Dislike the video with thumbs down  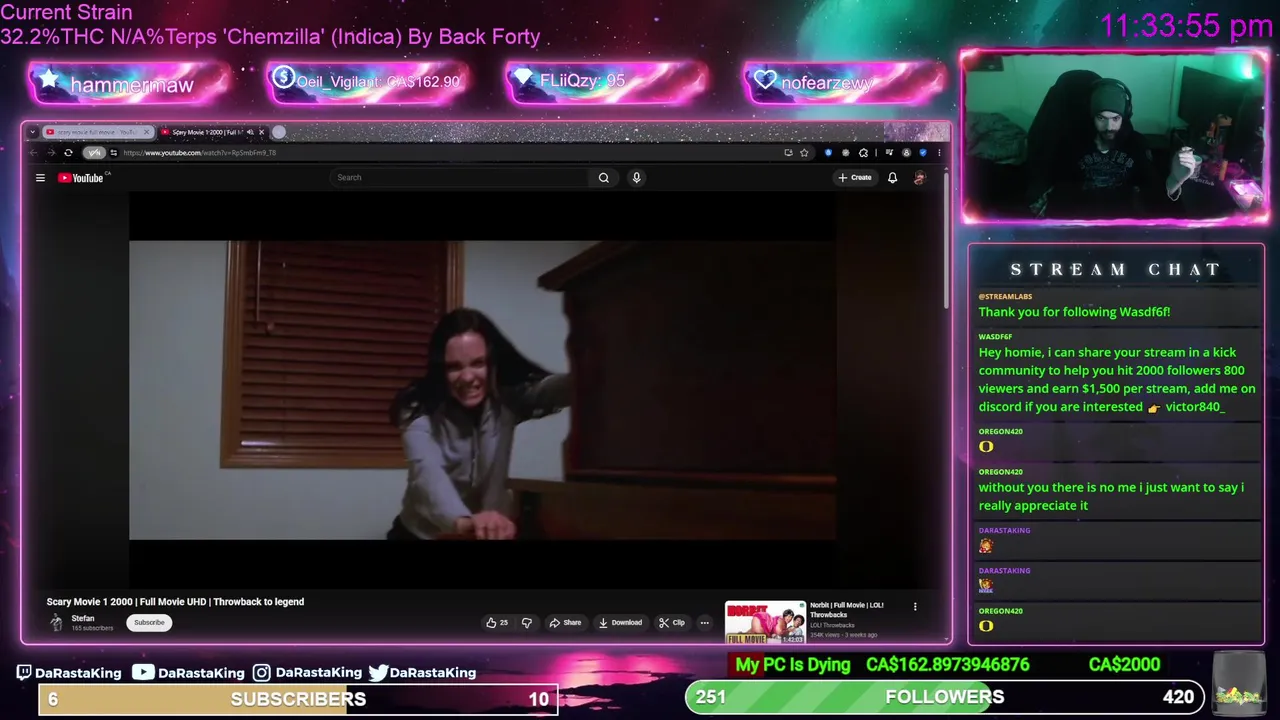(527, 622)
